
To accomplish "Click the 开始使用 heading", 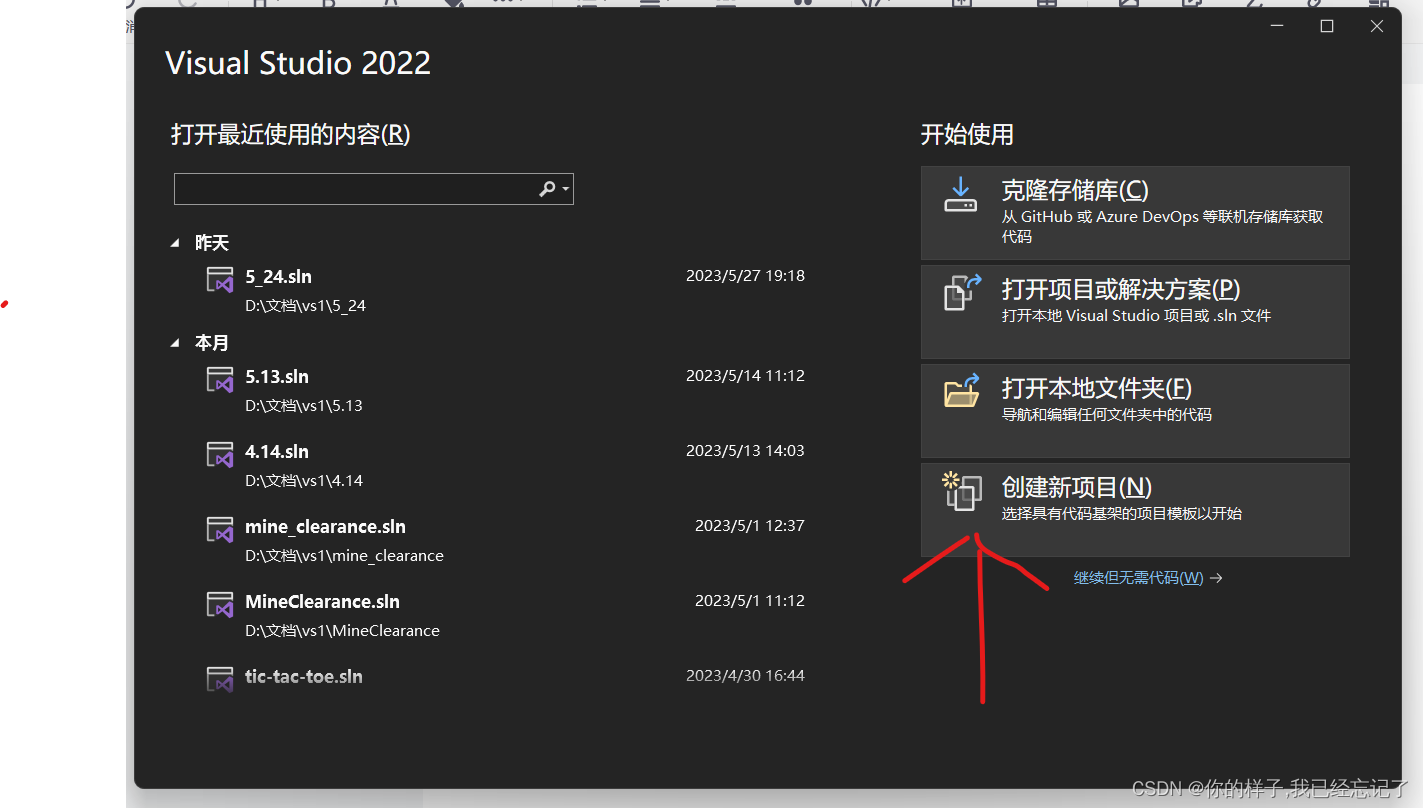I will [967, 134].
